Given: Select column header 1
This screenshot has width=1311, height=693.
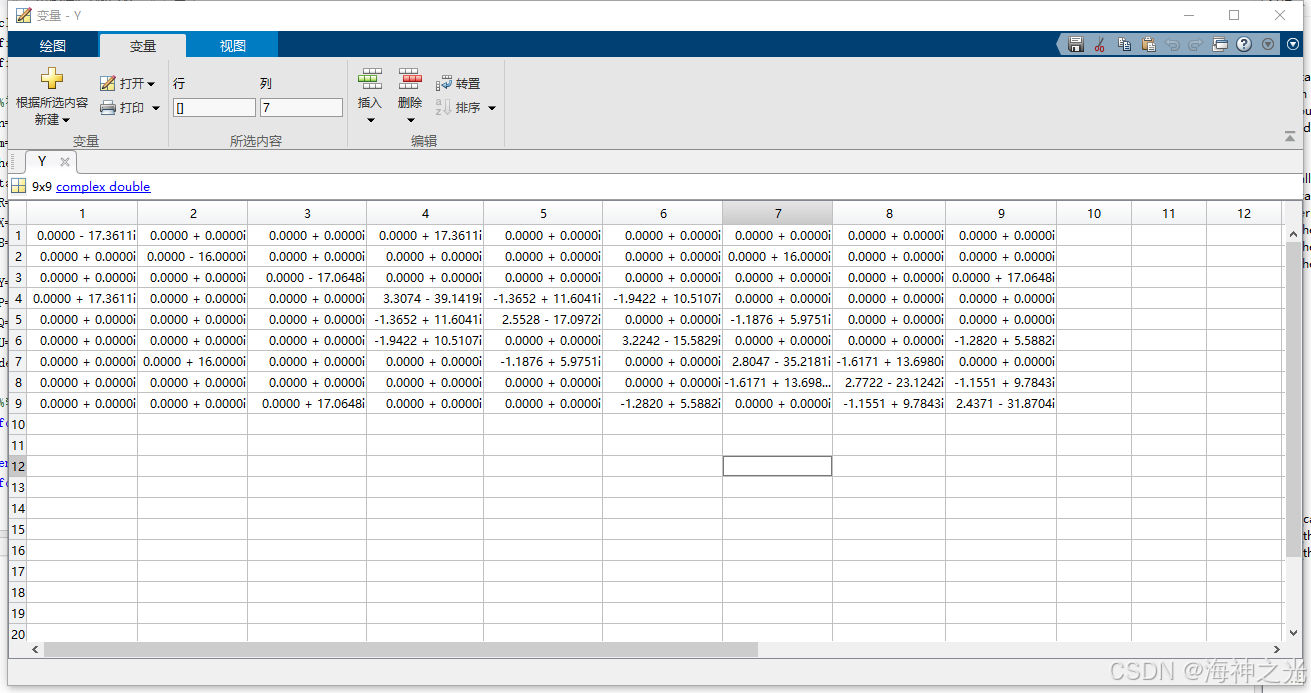Looking at the screenshot, I should click(82, 213).
